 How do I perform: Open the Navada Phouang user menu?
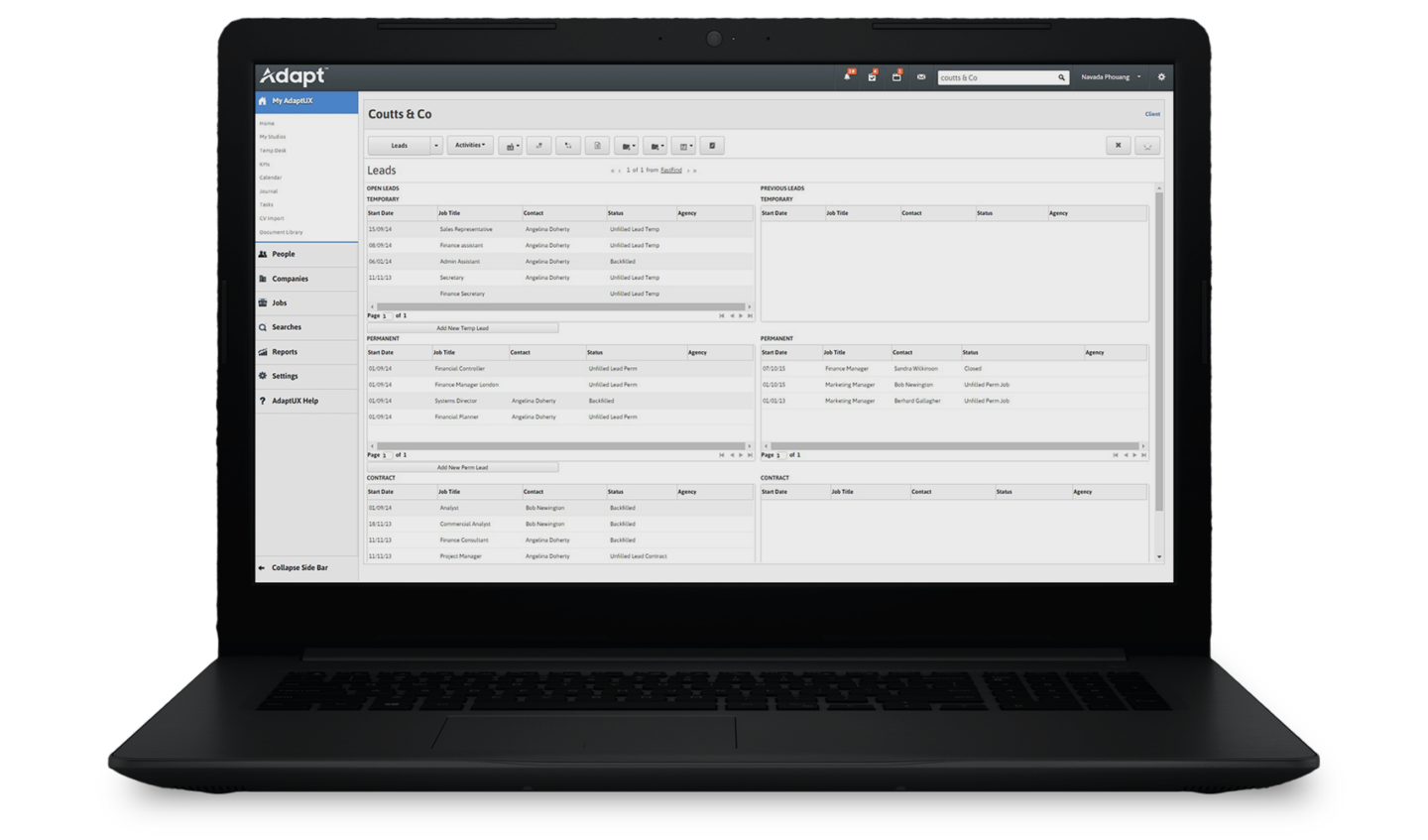coord(1110,76)
